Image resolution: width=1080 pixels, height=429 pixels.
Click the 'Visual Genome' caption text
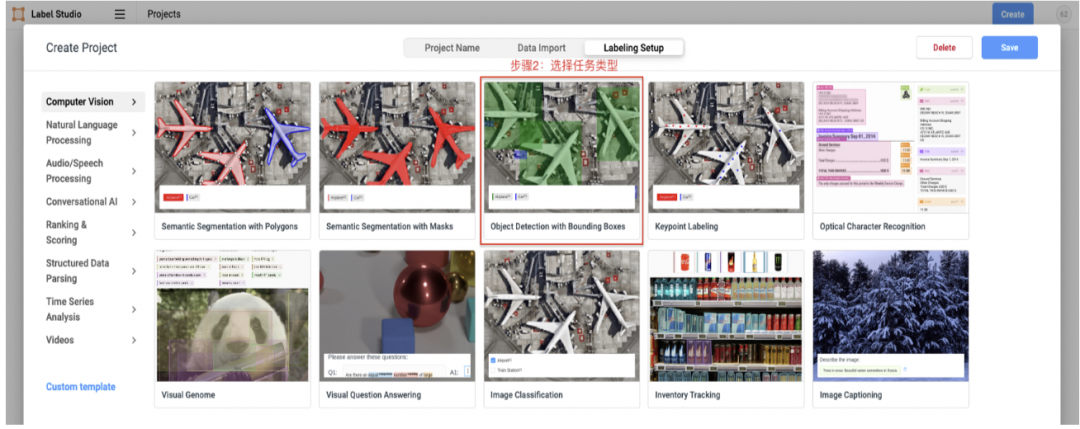coord(188,395)
